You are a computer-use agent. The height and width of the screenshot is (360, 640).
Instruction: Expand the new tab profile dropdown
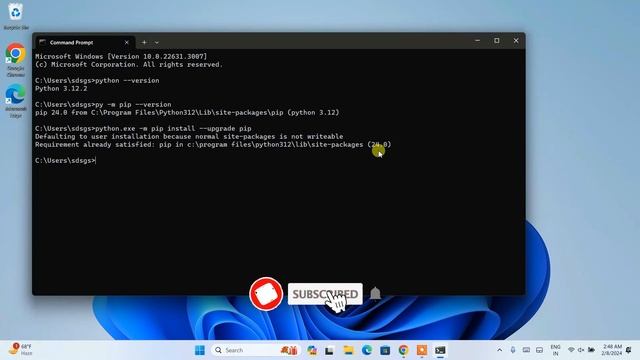157,42
